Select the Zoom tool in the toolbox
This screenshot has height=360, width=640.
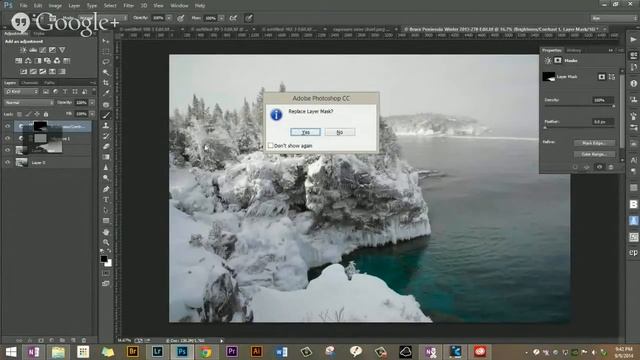(x=106, y=242)
